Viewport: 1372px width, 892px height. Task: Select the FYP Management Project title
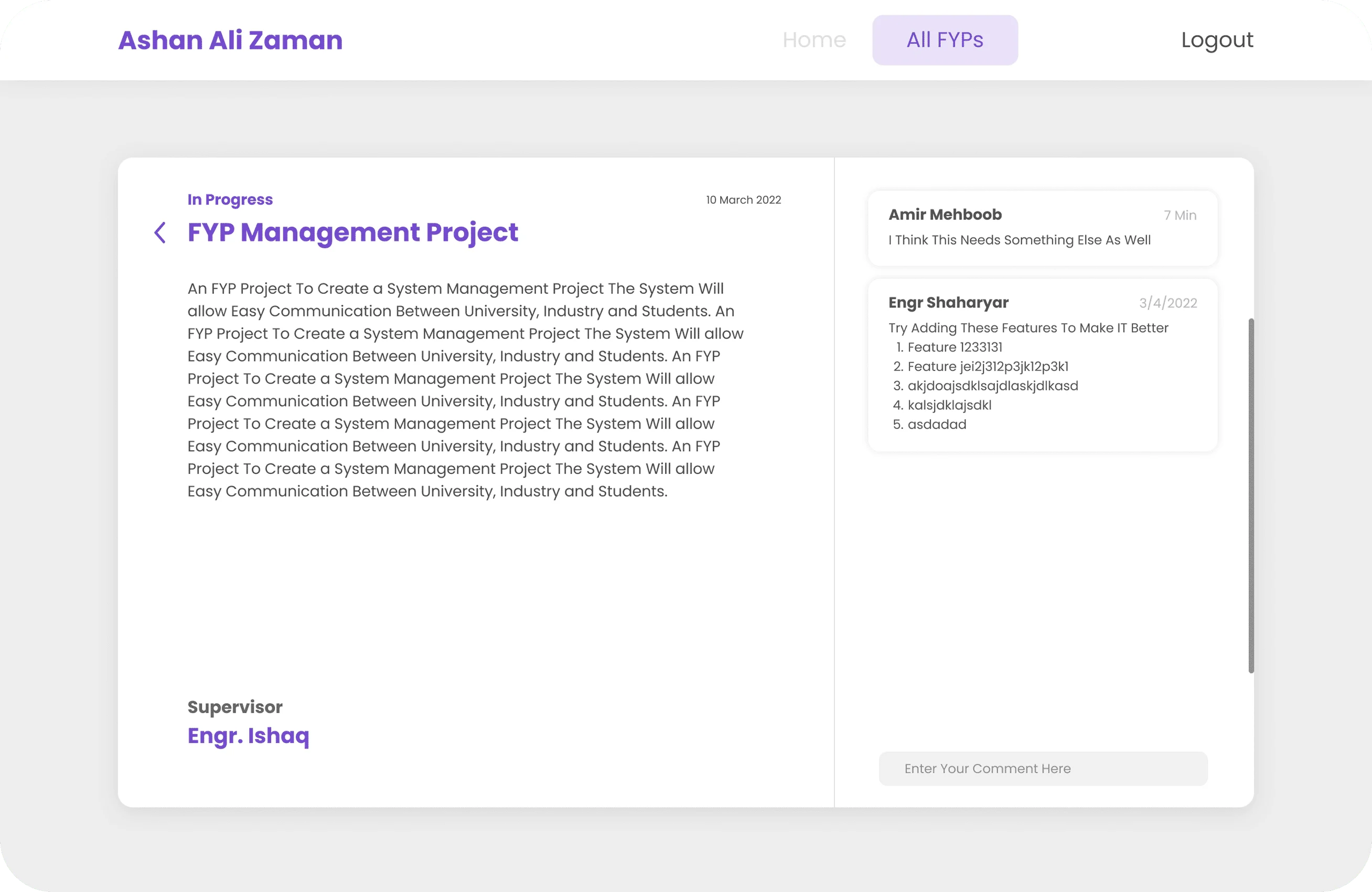coord(352,232)
